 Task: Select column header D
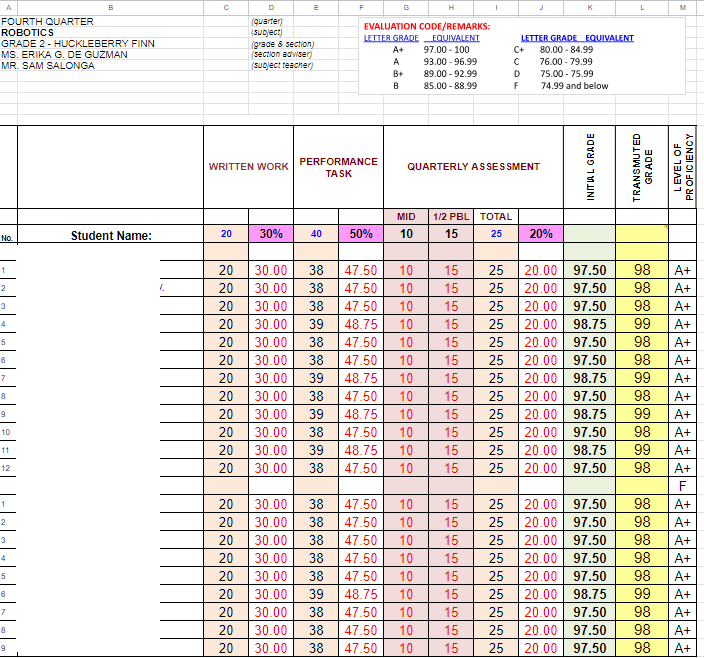(271, 8)
